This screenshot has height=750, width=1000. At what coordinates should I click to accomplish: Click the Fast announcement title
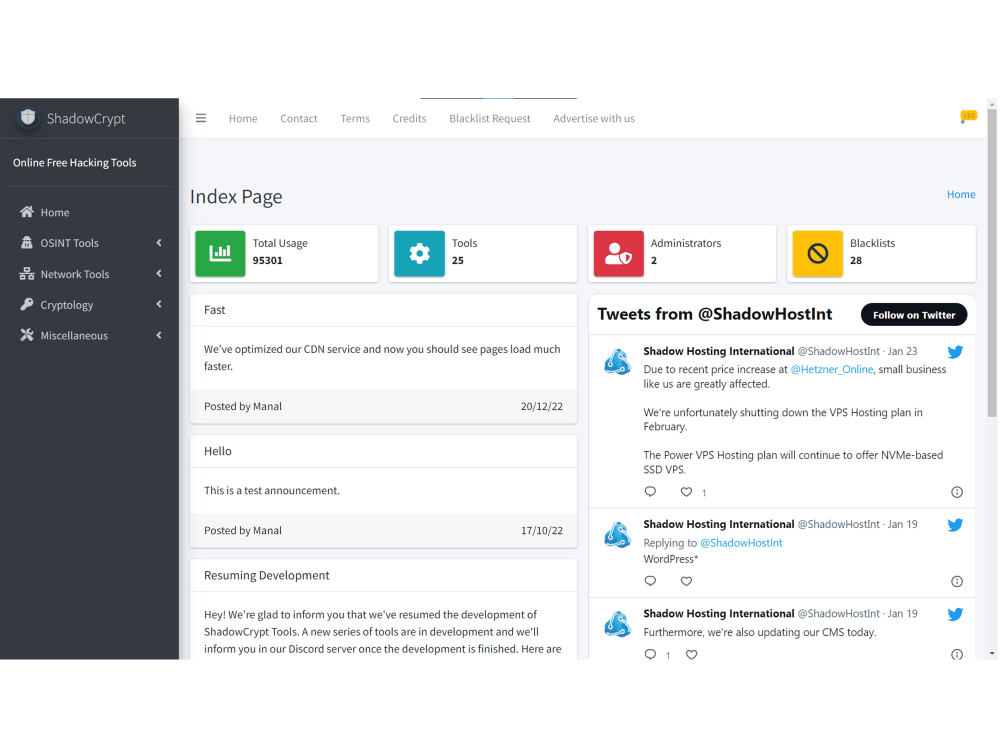214,309
